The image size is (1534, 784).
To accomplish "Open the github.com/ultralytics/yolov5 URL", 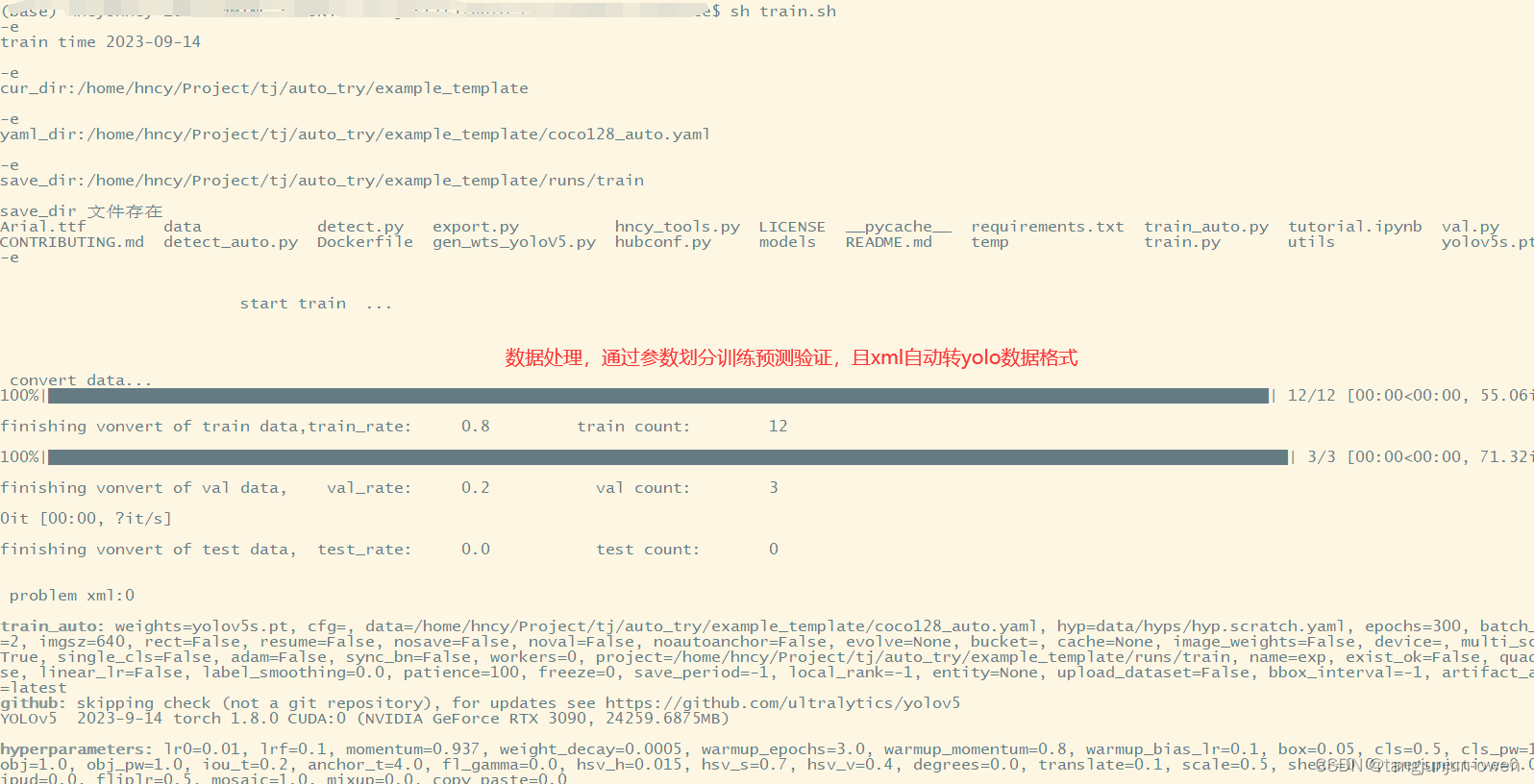I will coord(783,703).
